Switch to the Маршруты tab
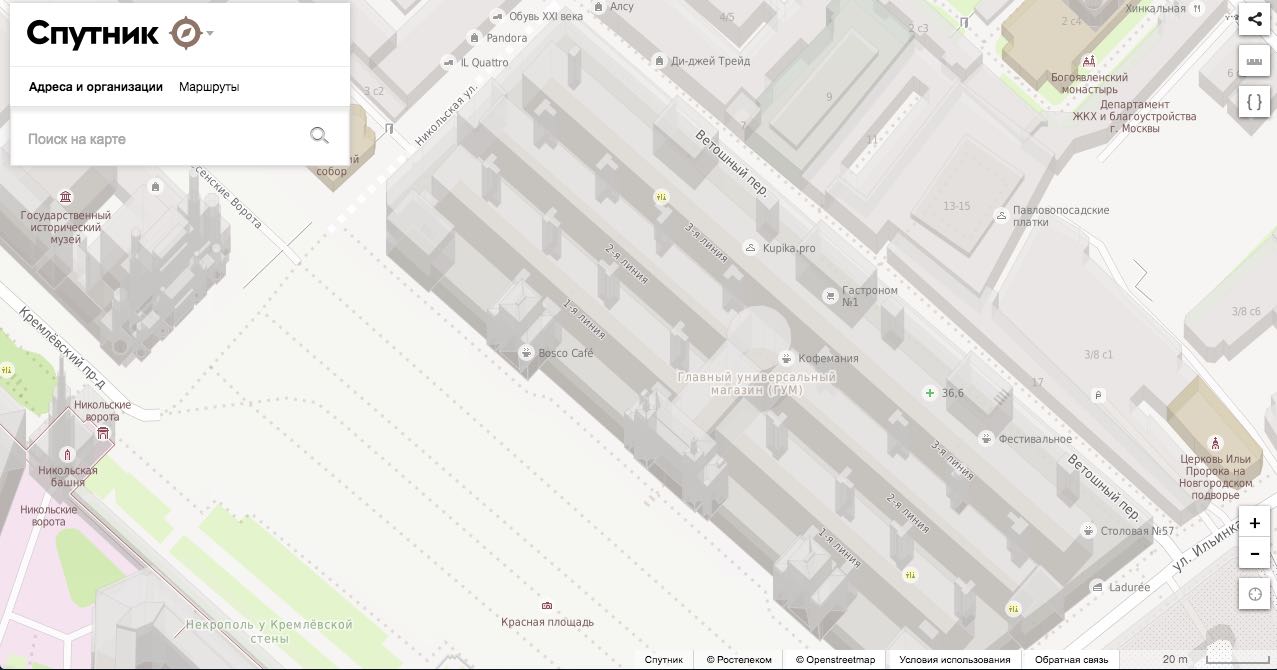This screenshot has width=1277, height=670. coord(209,87)
